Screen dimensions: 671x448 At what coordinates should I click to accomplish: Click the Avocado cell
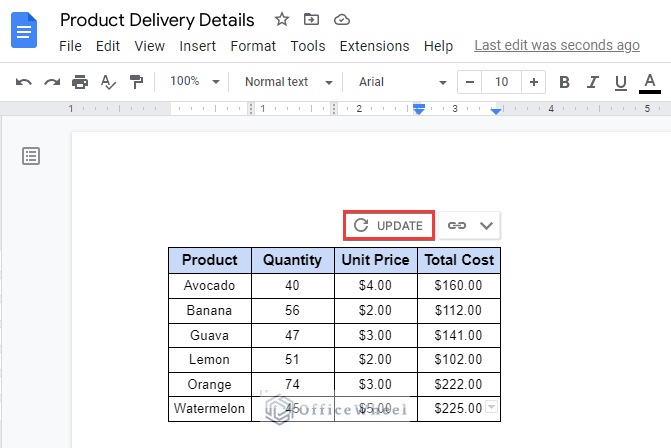coord(210,285)
